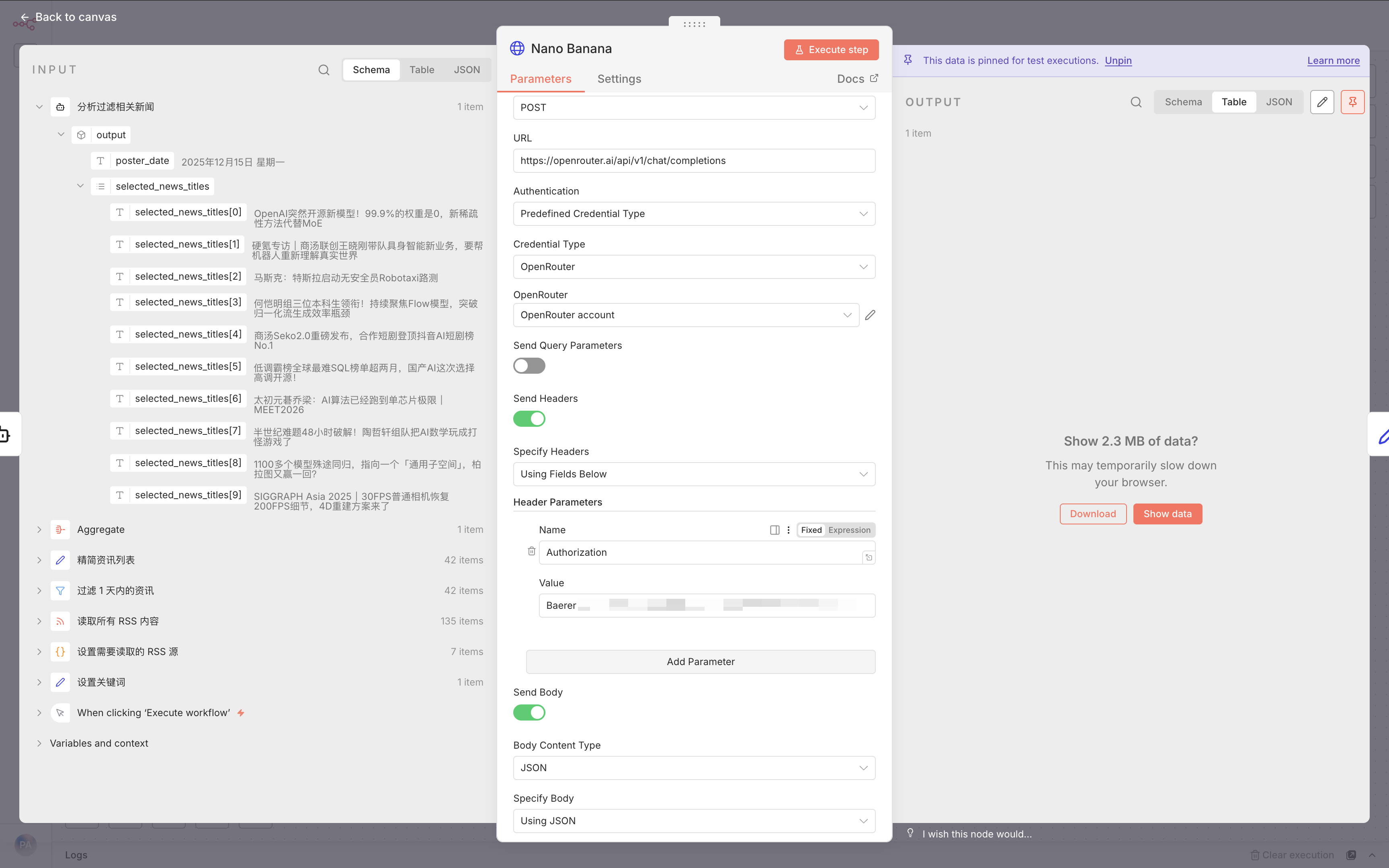Disable the Send Headers toggle
The width and height of the screenshot is (1389, 868).
point(529,418)
